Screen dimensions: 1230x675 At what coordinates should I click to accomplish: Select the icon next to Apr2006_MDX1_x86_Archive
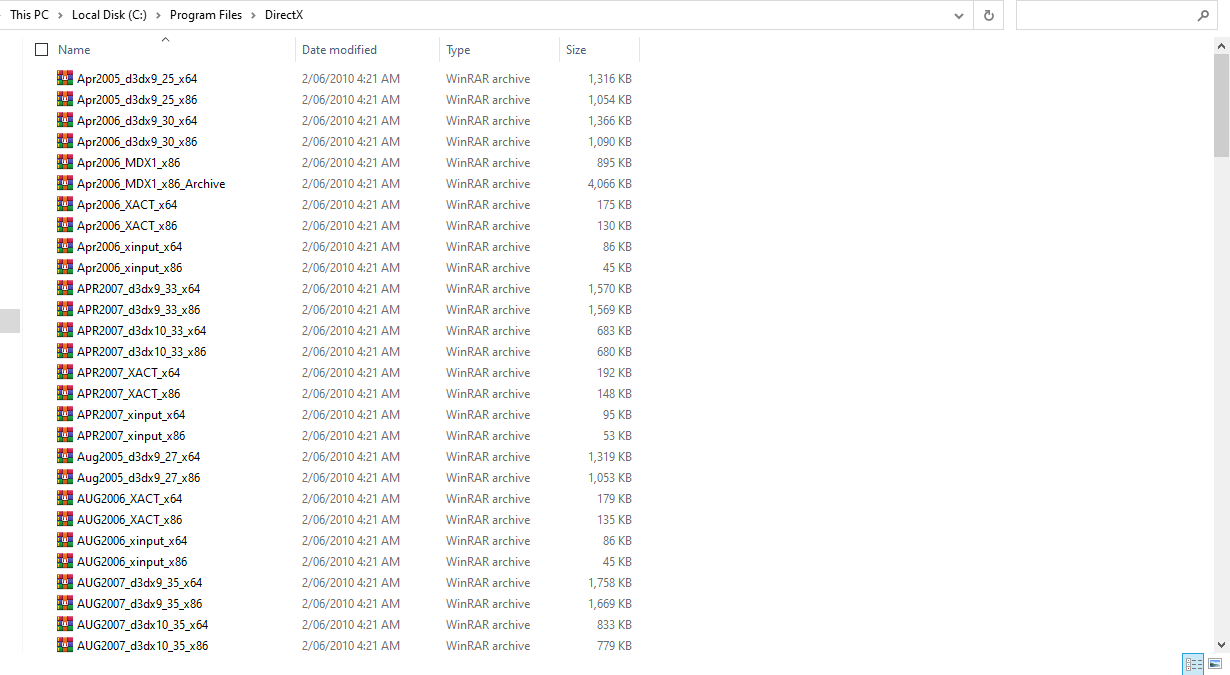(65, 183)
